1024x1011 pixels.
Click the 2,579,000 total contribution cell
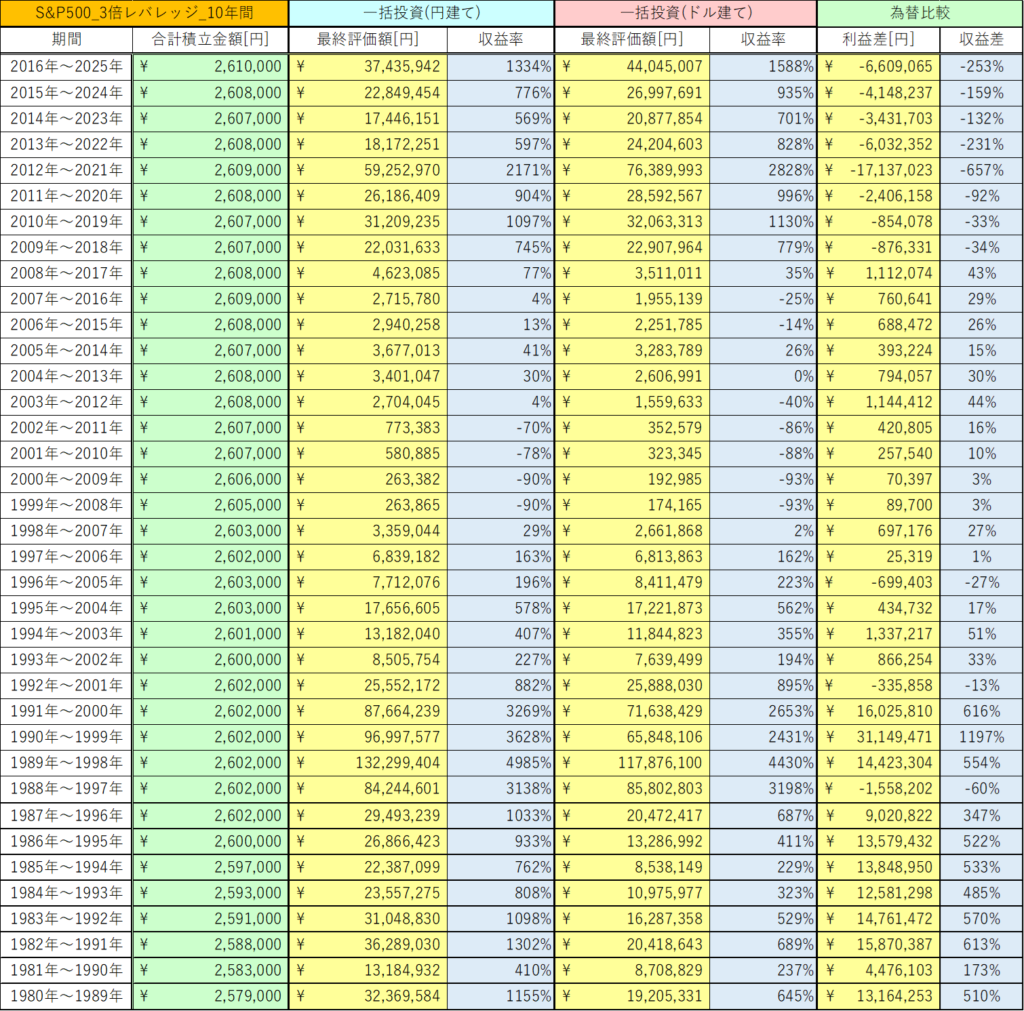(x=210, y=995)
